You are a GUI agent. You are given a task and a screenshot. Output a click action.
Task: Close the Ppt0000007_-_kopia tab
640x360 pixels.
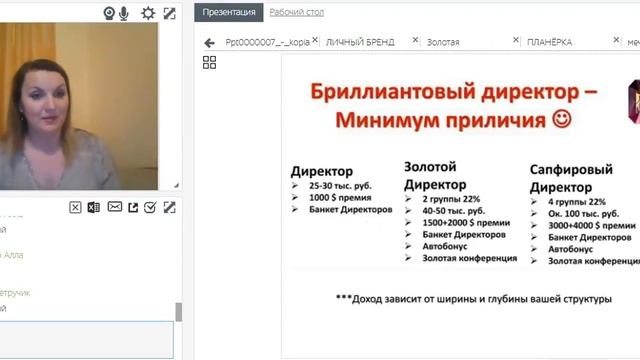315,40
